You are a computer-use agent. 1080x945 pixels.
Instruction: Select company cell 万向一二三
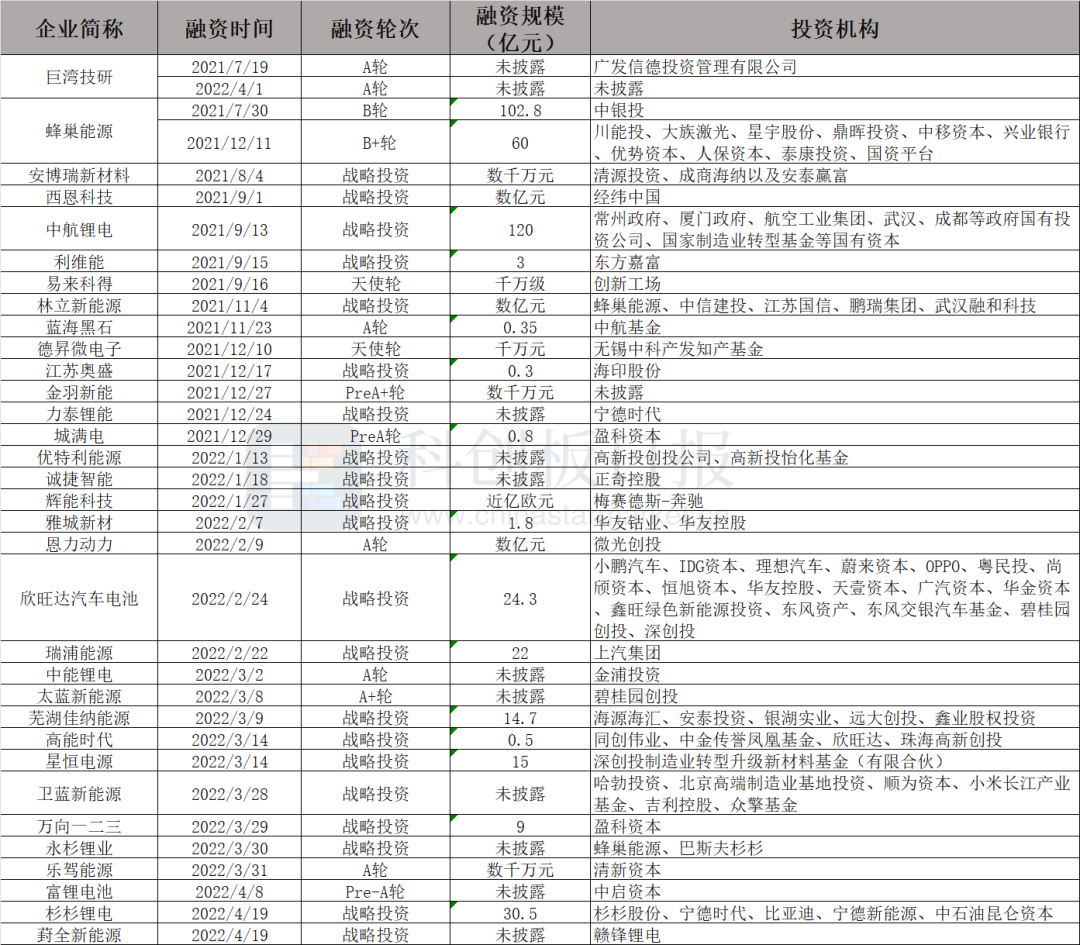point(79,826)
